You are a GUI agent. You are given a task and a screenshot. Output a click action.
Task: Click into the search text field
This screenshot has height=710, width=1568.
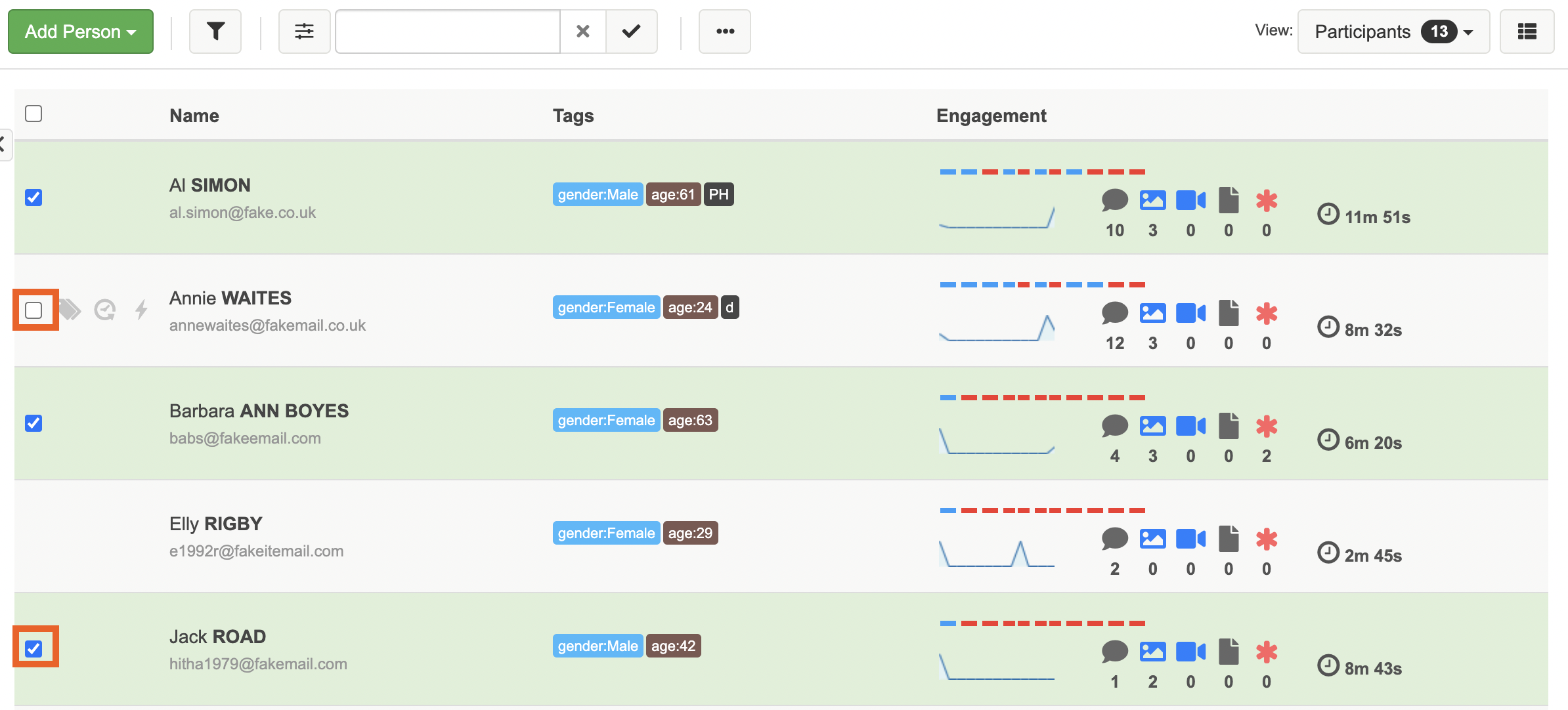(447, 31)
